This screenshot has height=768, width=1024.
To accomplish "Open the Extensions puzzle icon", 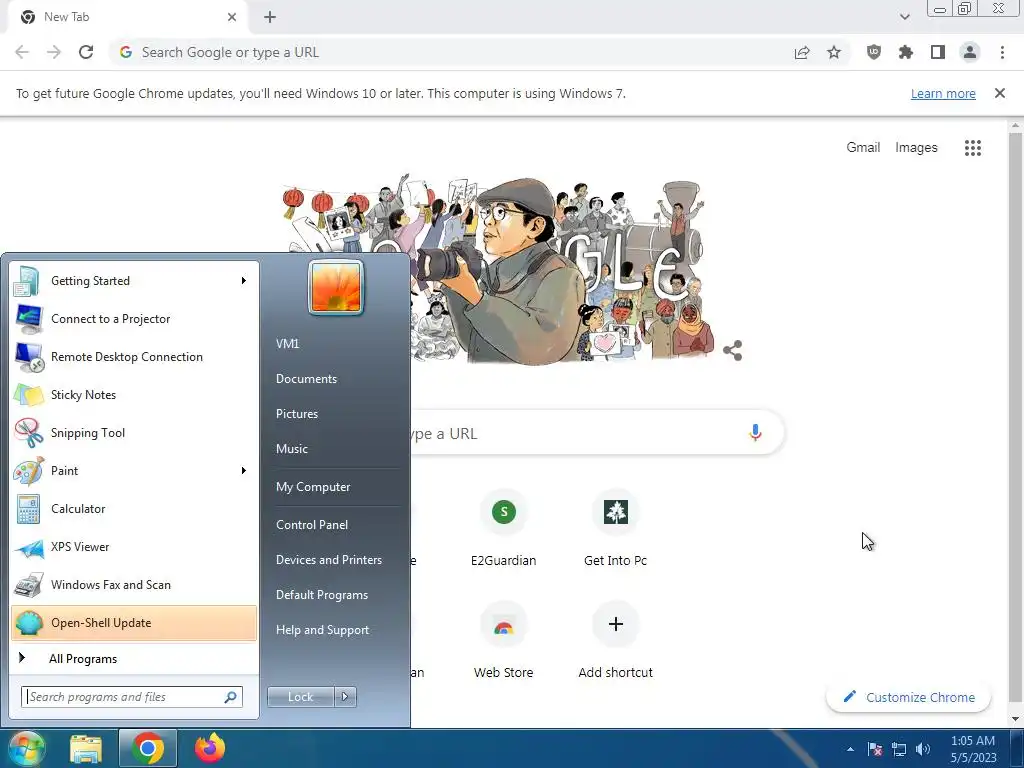I will point(906,52).
